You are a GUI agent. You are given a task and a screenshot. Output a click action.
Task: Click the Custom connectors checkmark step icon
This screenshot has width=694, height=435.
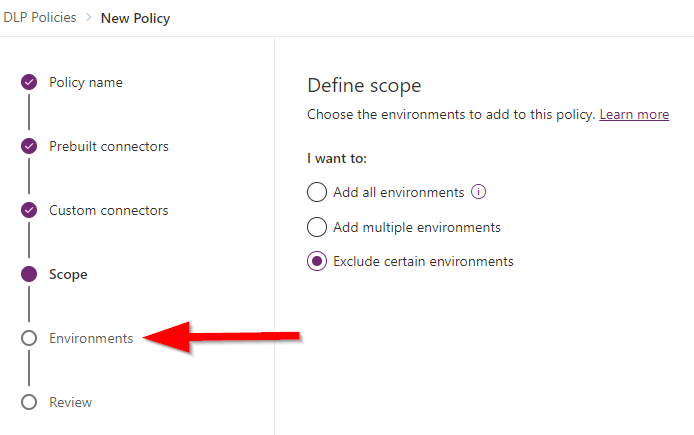coord(29,210)
